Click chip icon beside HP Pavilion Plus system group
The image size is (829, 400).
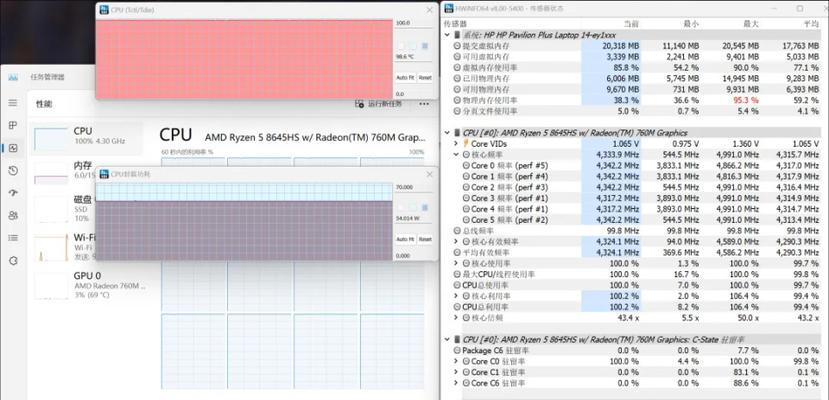[x=457, y=35]
